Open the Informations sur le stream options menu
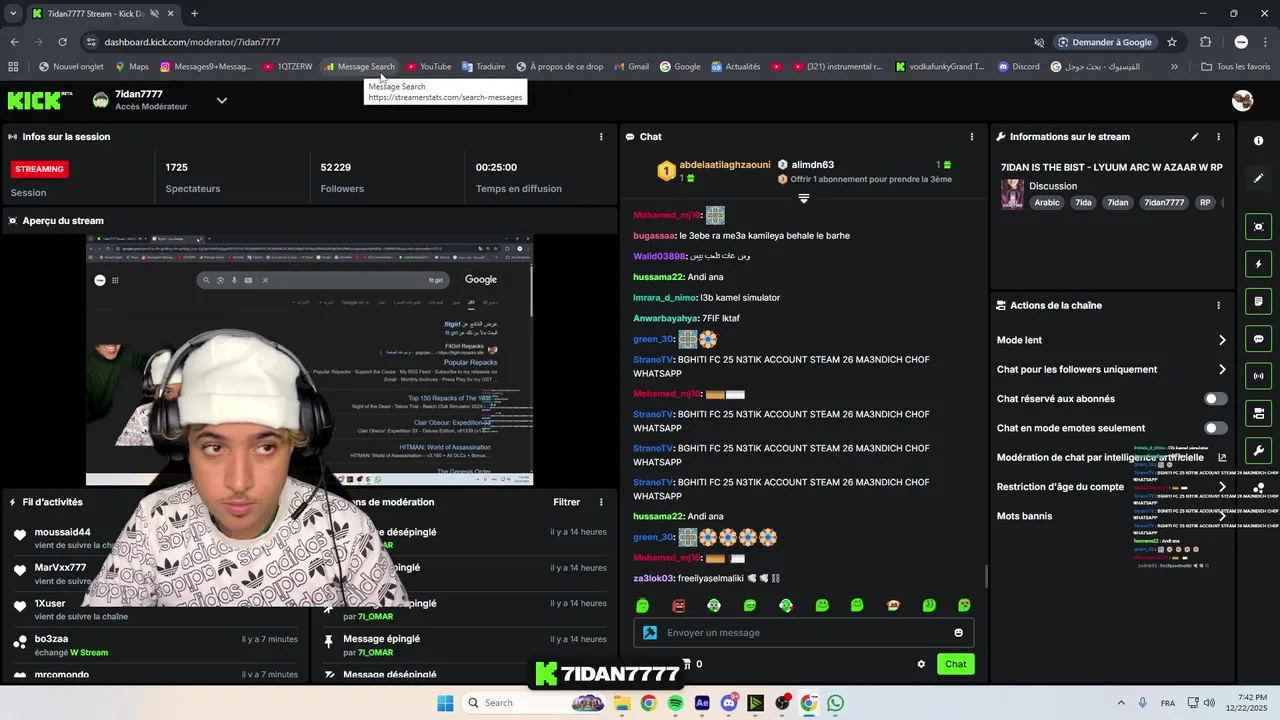The width and height of the screenshot is (1280, 720). coord(1218,137)
